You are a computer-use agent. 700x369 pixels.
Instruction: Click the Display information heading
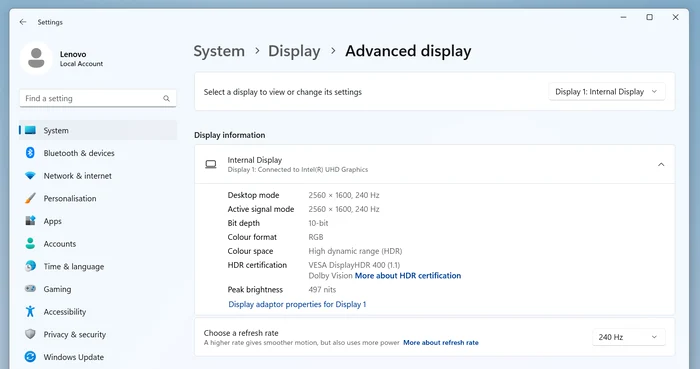point(229,135)
